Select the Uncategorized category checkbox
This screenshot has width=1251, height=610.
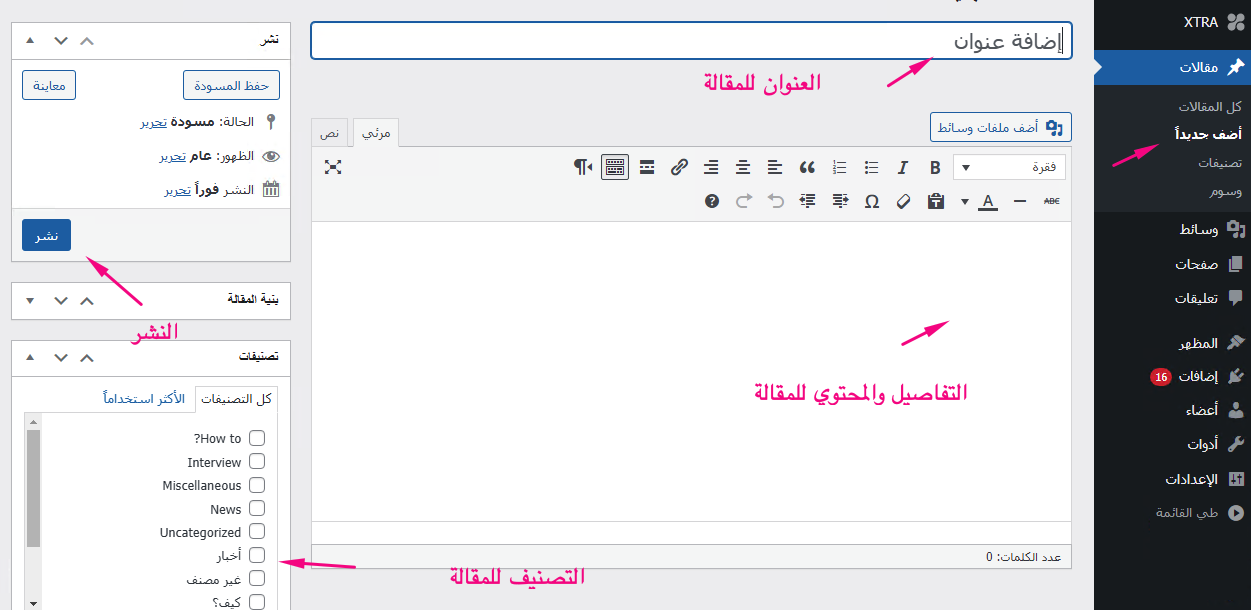tap(257, 532)
